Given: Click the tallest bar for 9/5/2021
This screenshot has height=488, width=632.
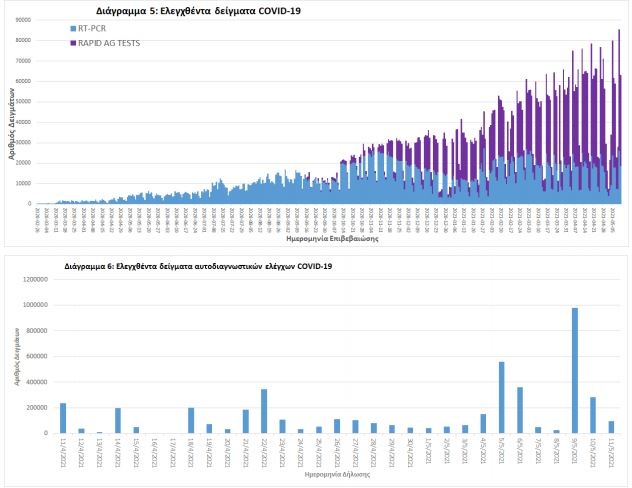Looking at the screenshot, I should click(x=574, y=370).
